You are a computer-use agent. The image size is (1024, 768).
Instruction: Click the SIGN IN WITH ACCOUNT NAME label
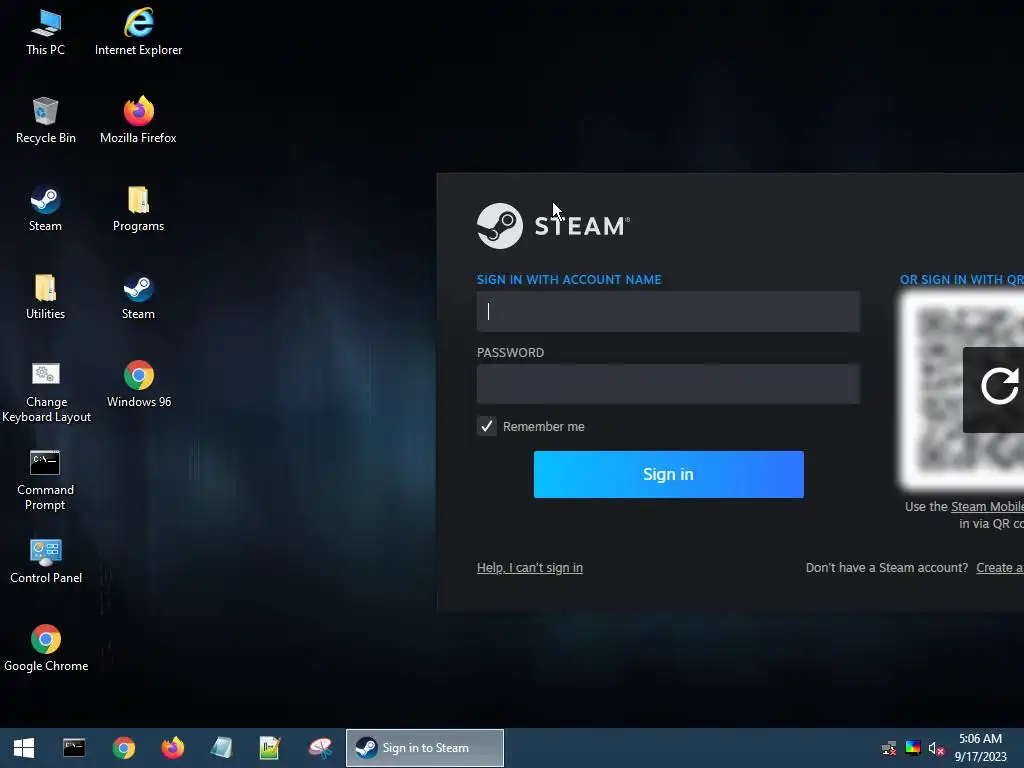569,280
